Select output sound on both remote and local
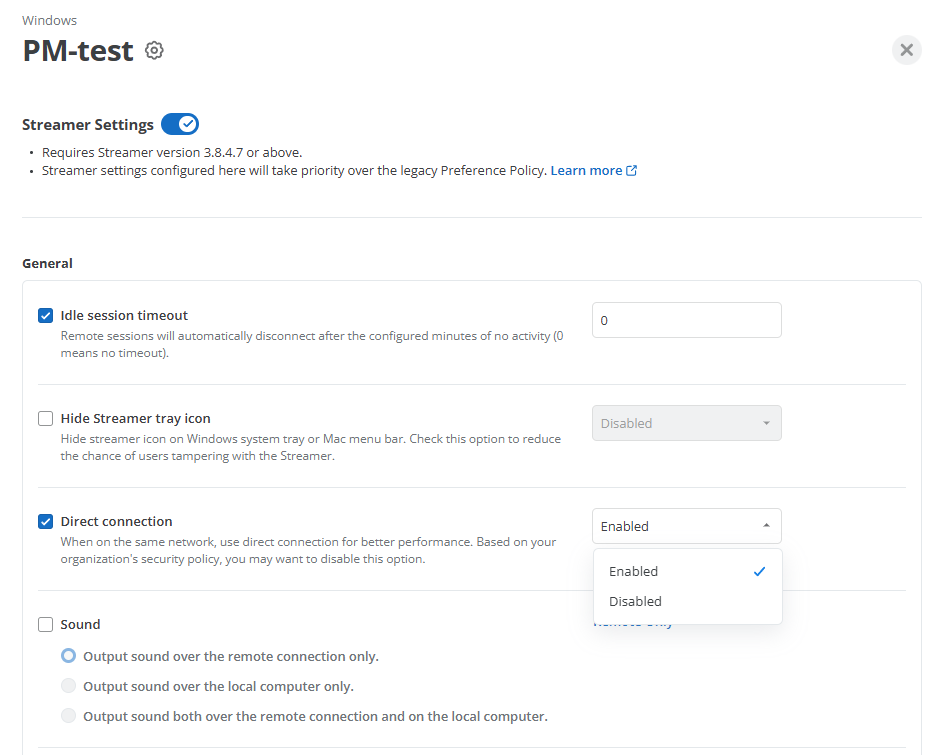This screenshot has width=933, height=755. (68, 715)
